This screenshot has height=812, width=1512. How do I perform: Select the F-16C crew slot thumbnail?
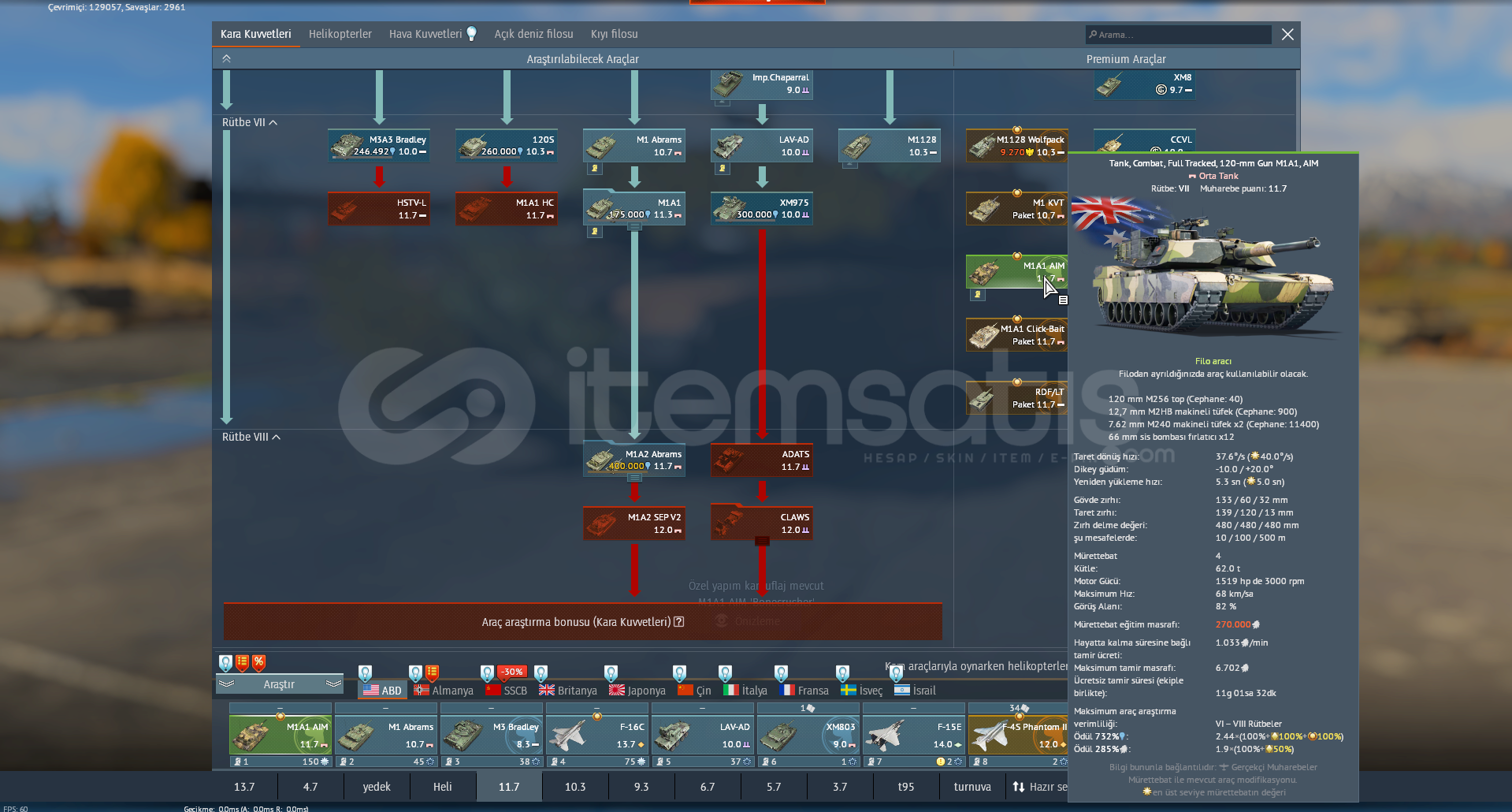pyautogui.click(x=597, y=736)
